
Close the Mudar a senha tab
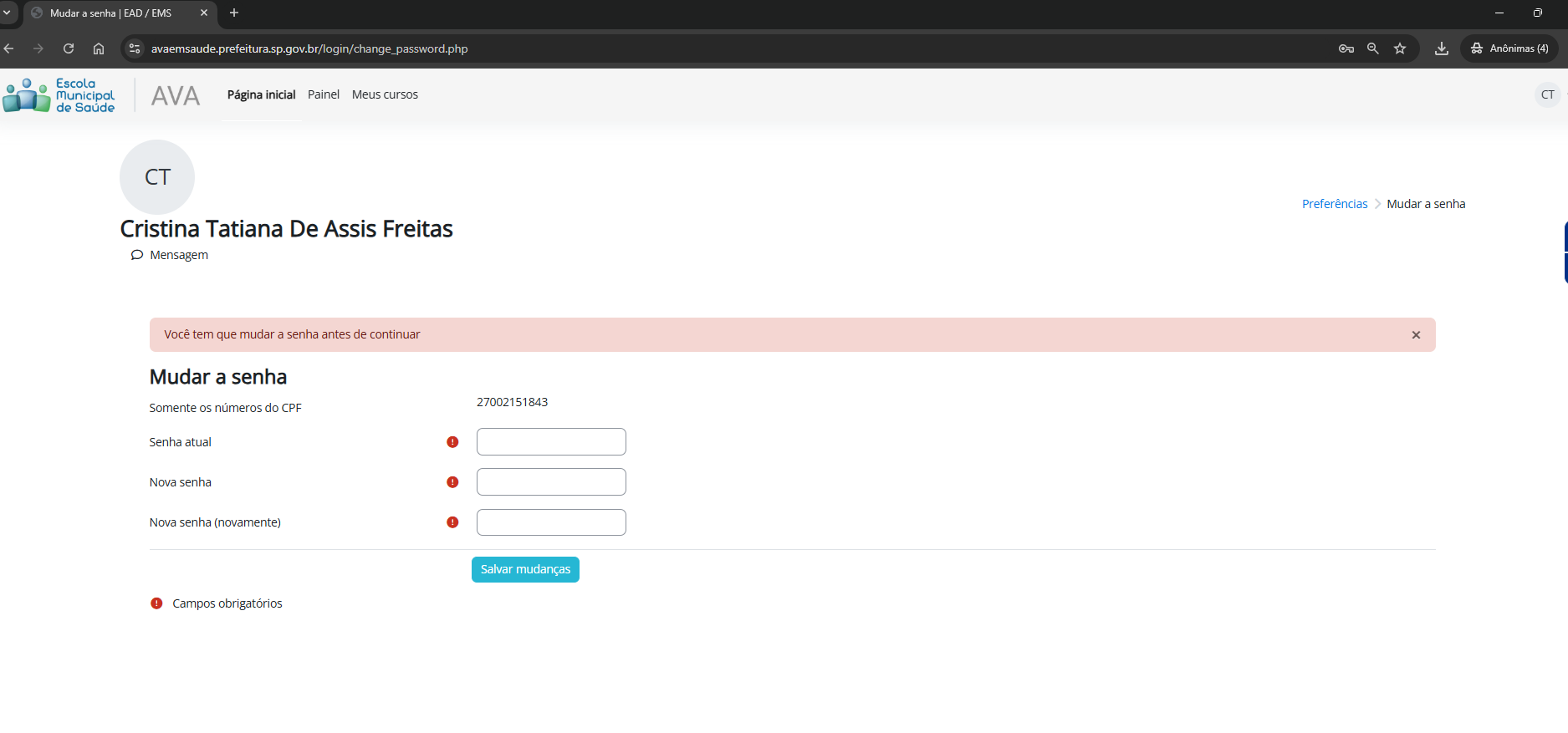point(204,13)
